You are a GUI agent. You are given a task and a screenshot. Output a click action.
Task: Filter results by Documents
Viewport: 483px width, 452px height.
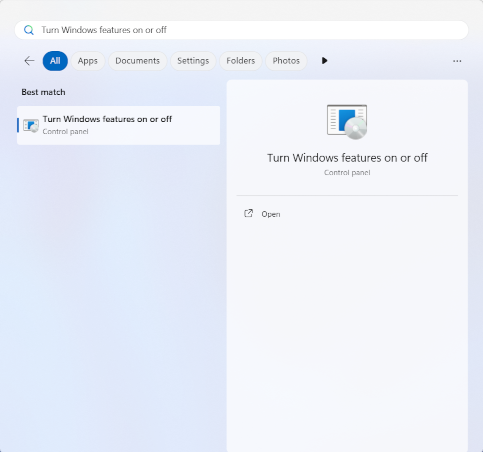137,61
